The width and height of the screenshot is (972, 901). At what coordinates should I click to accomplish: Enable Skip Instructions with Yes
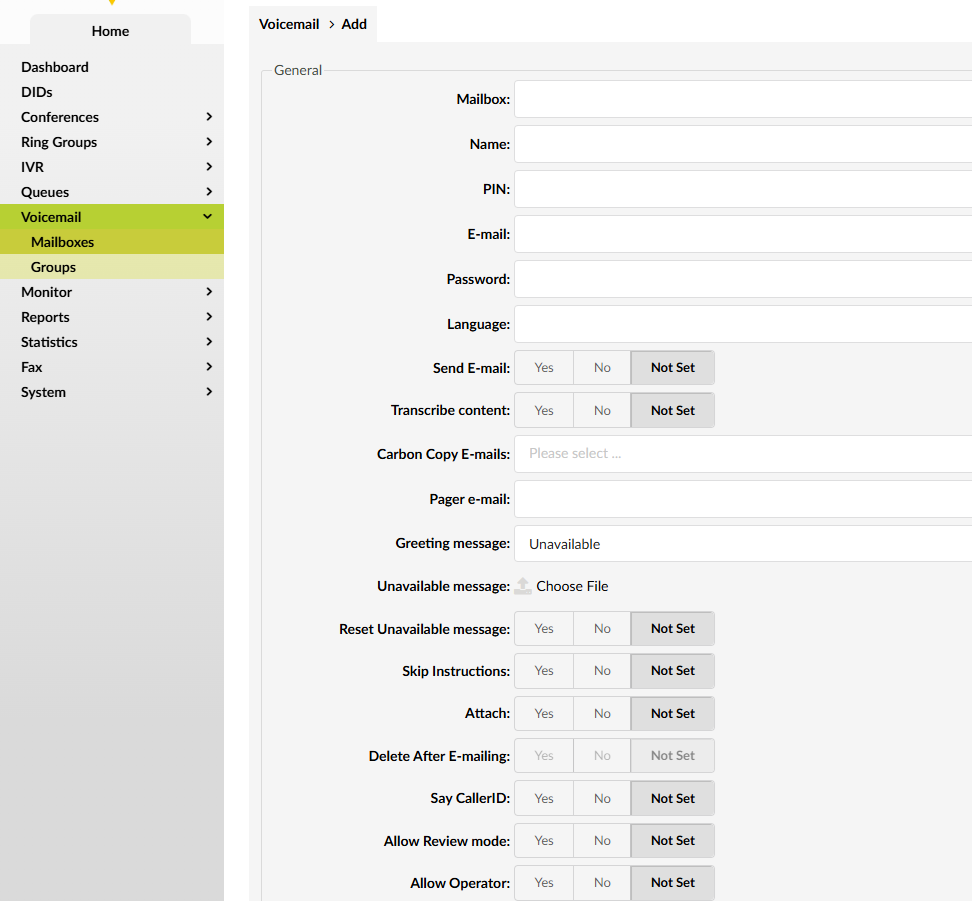point(544,671)
